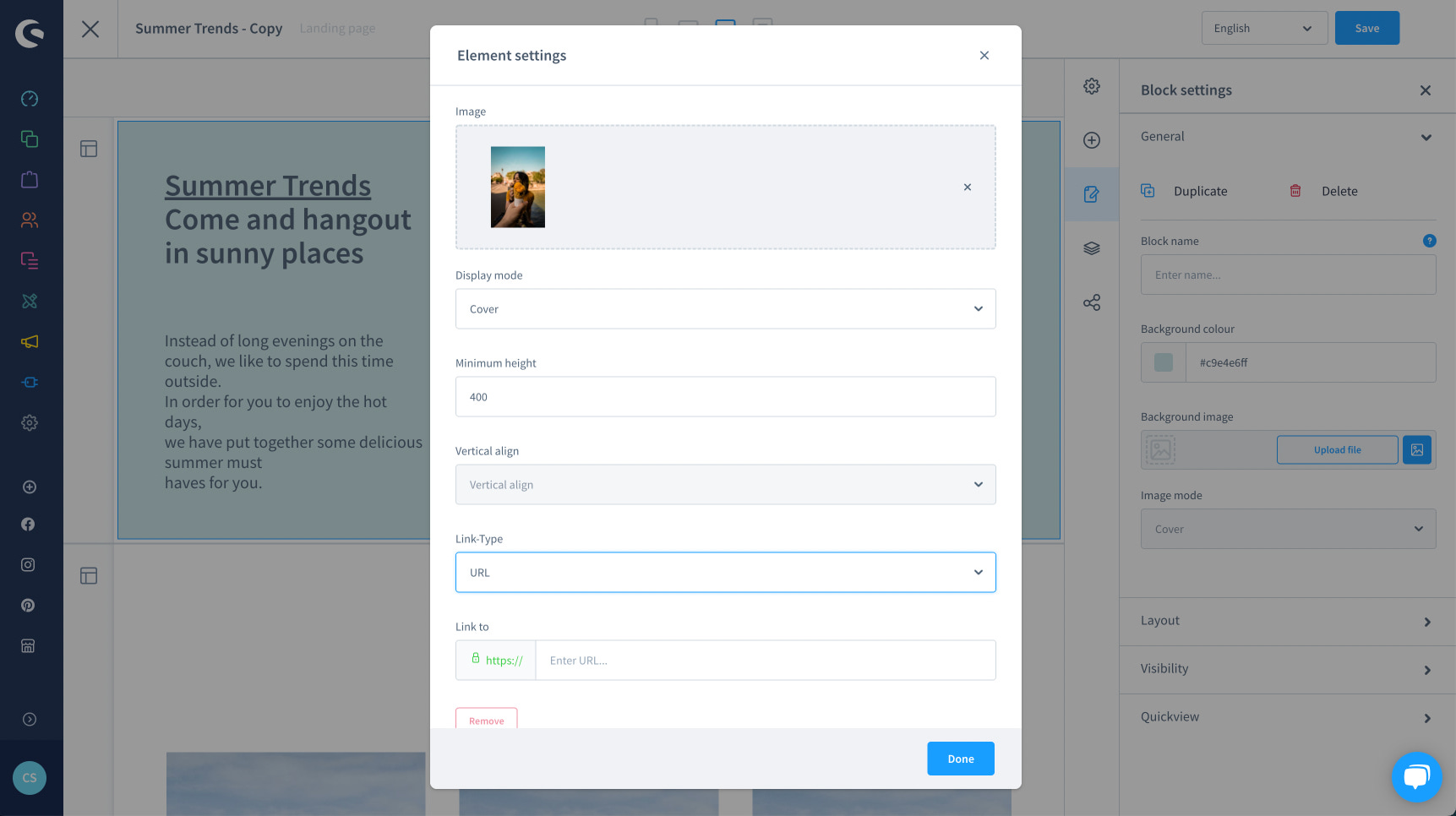The image size is (1456, 816).
Task: Click the 'Summer Trends - Copy' page title
Action: (x=209, y=29)
